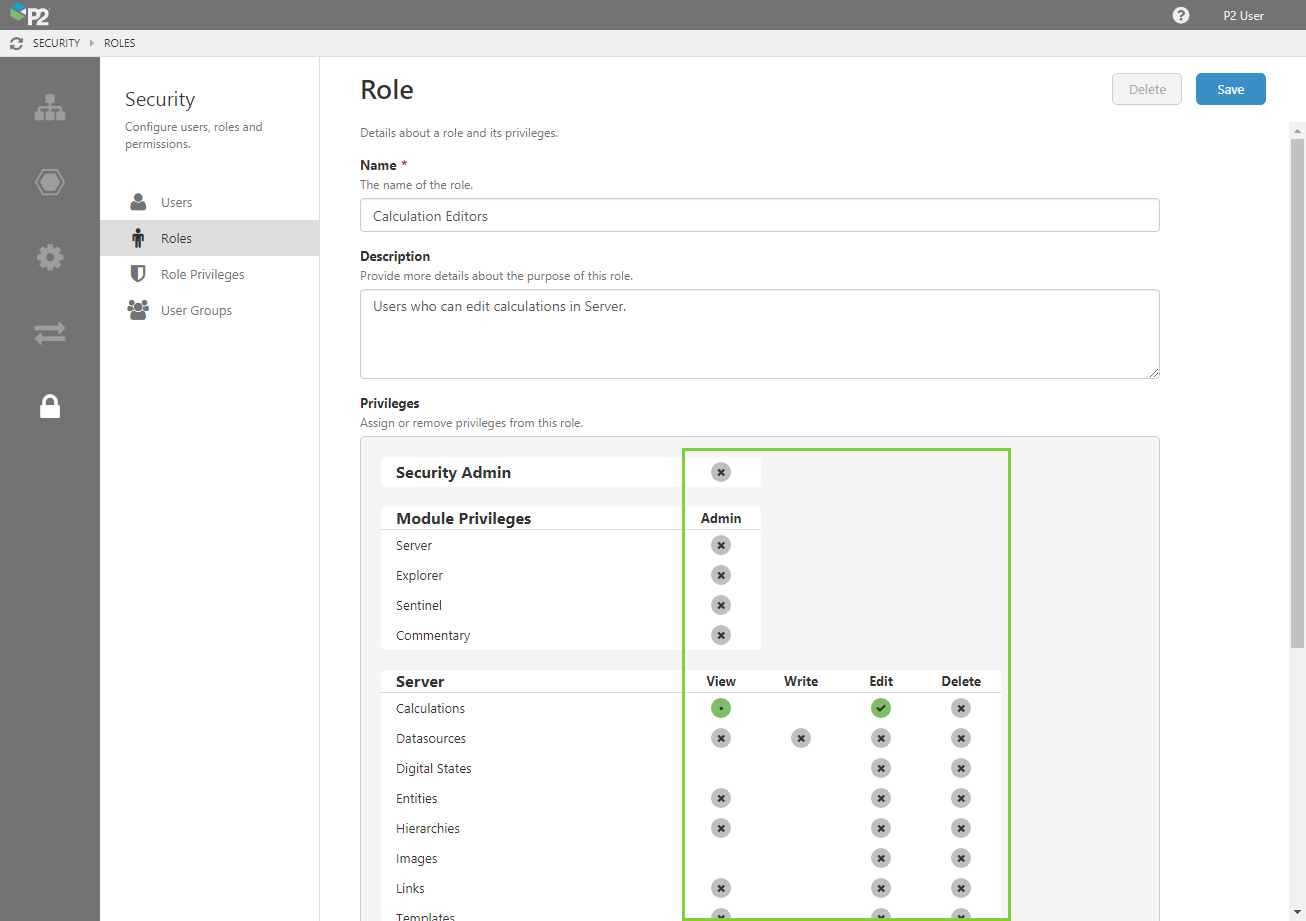Image resolution: width=1306 pixels, height=921 pixels.
Task: Click the P2 logo in header
Action: (30, 15)
